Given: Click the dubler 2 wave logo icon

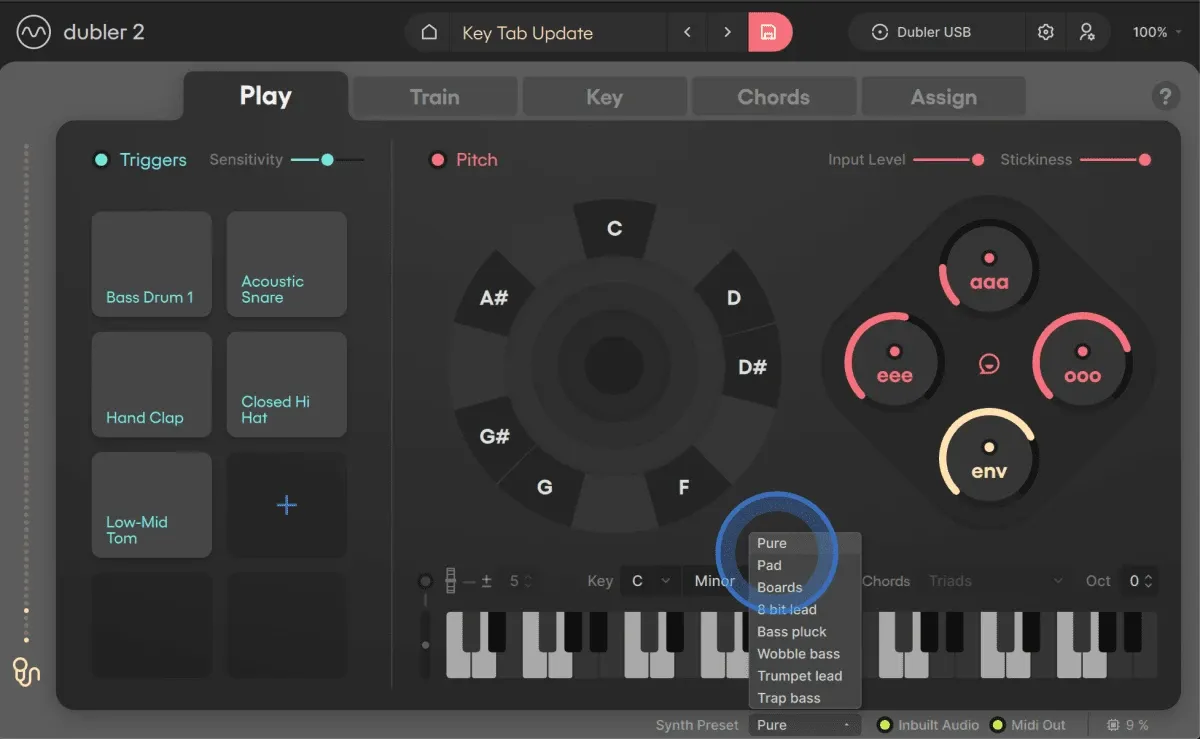Looking at the screenshot, I should (x=34, y=32).
